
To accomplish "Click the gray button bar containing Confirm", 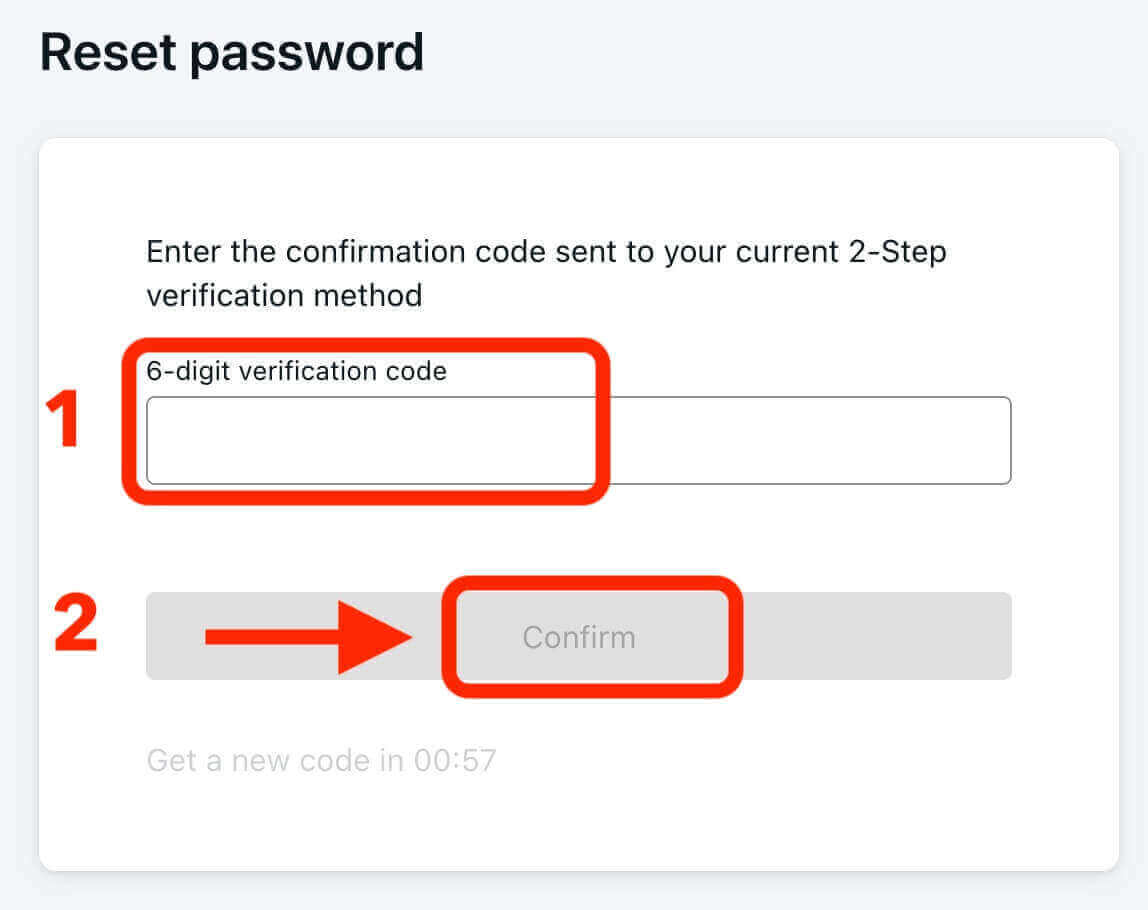I will point(880,636).
